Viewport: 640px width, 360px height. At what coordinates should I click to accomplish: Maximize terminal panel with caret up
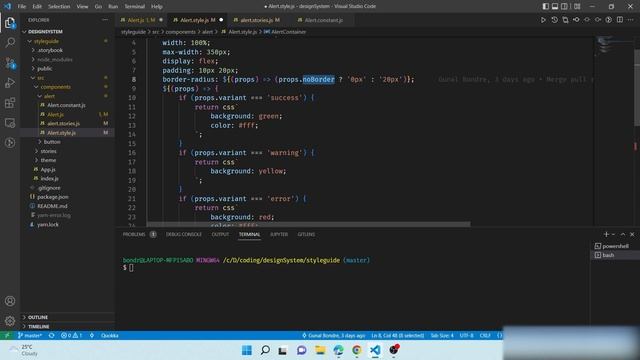pyautogui.click(x=623, y=234)
